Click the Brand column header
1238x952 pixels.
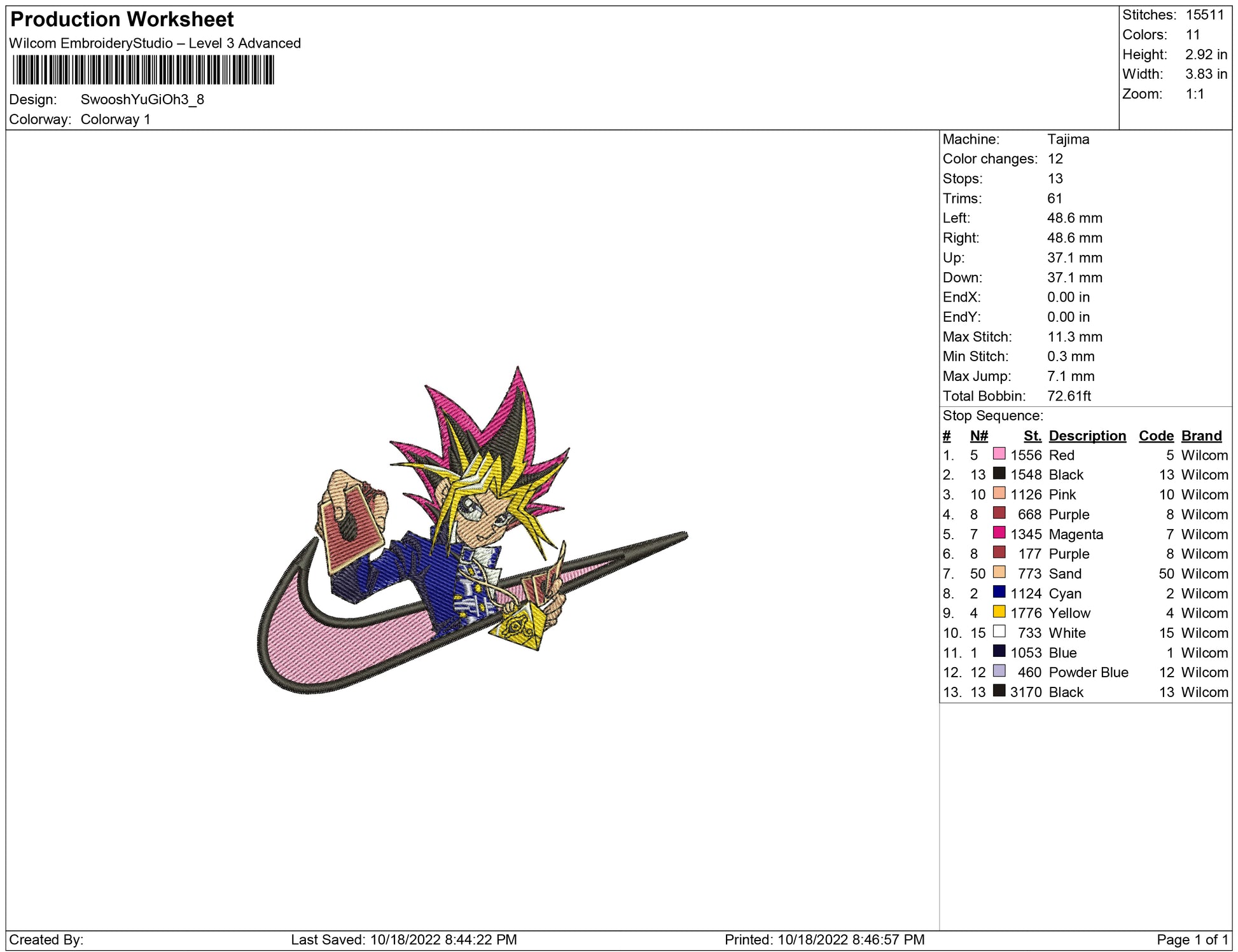click(x=1201, y=436)
